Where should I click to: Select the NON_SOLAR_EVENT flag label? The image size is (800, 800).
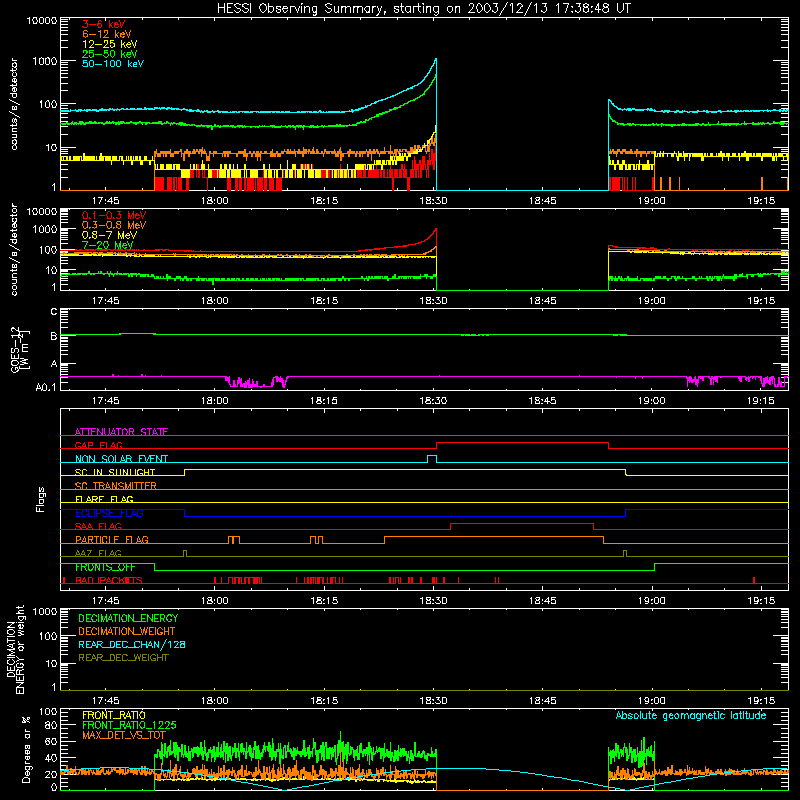point(121,459)
